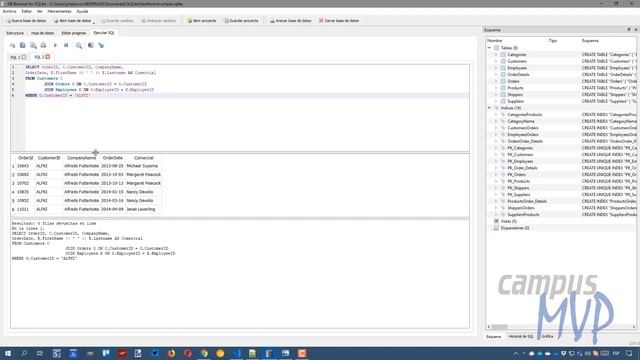Viewport: 640px width, 360px height.
Task: Open the Windows Start menu
Action: point(7,353)
